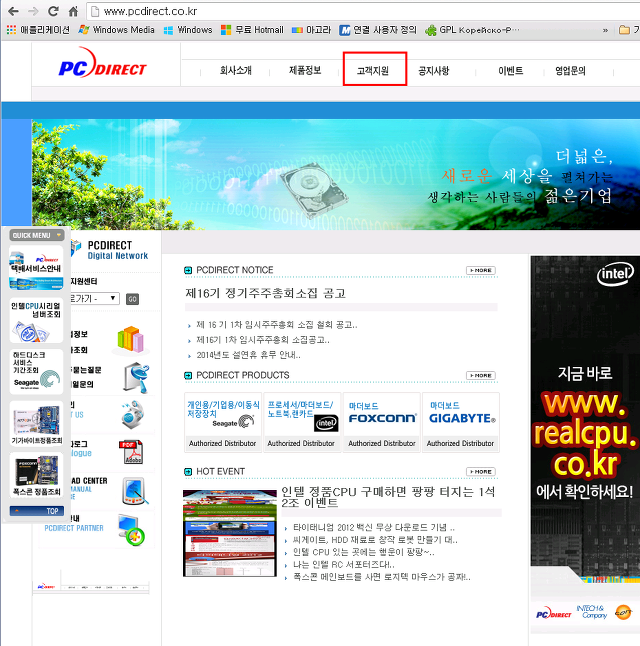Reload the page with refresh icon
640x646 pixels.
[x=53, y=11]
